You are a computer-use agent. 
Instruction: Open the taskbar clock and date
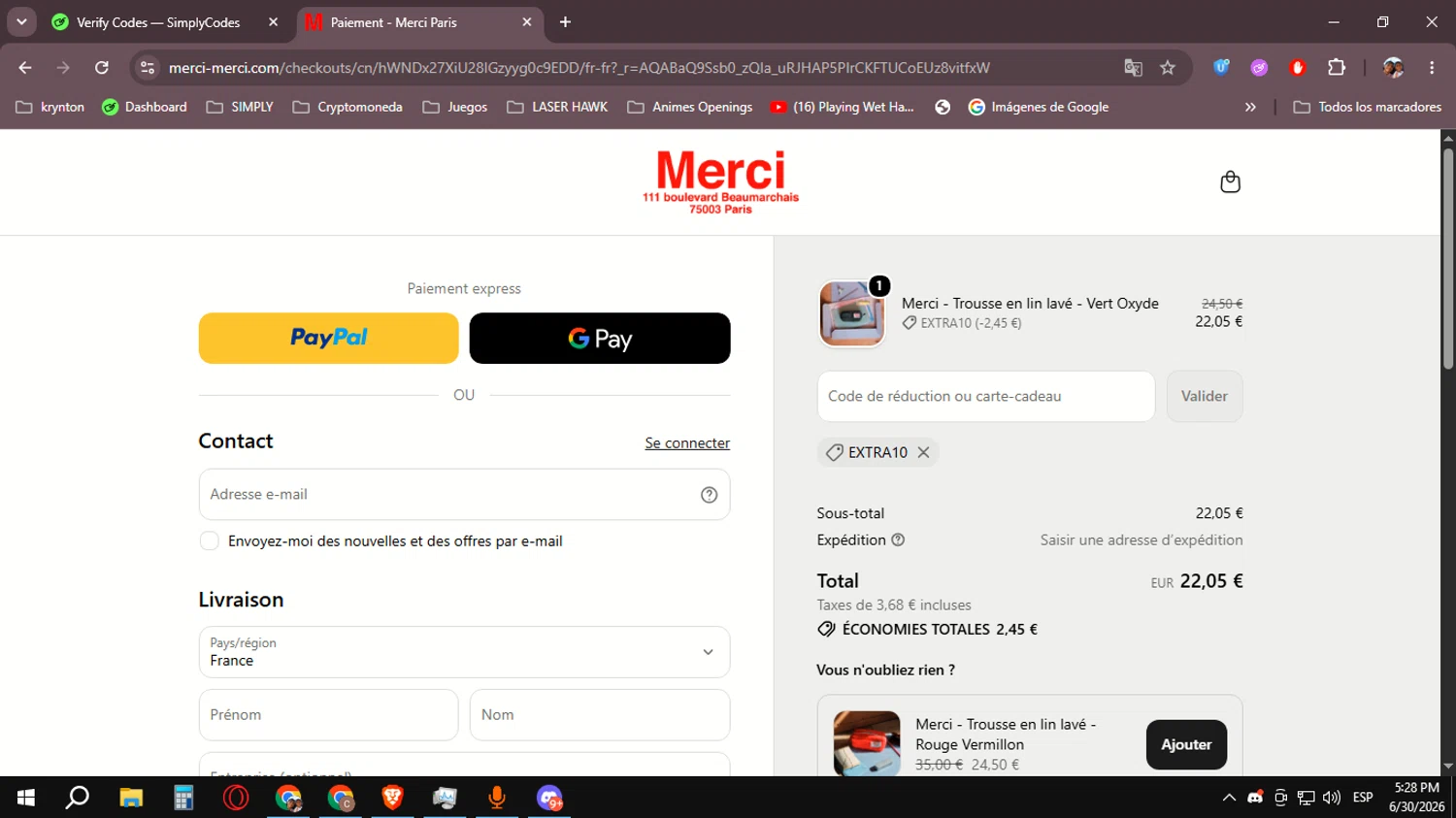point(1416,798)
